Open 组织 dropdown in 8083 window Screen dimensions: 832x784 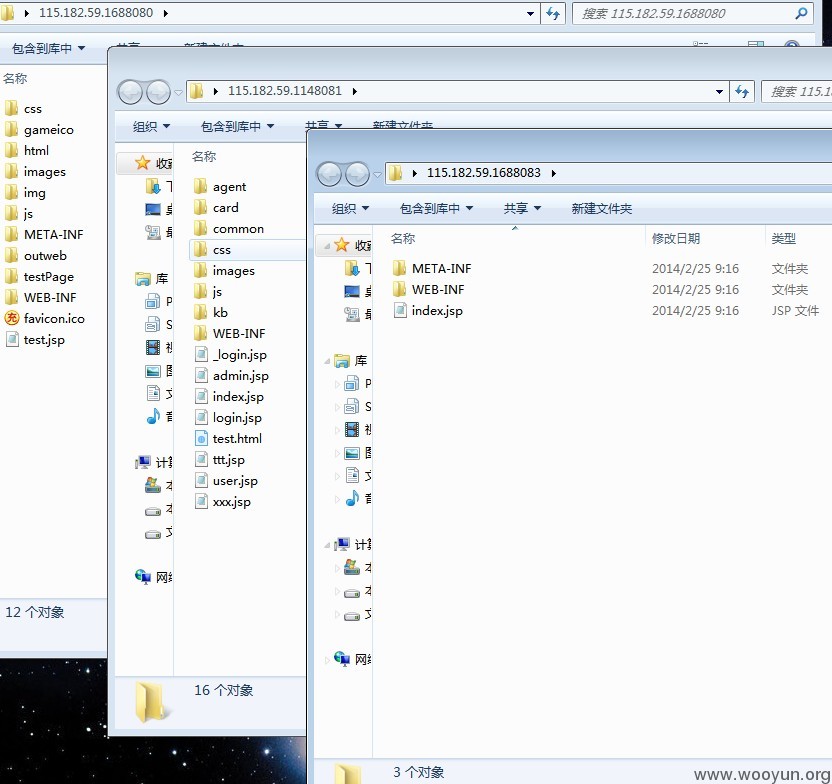(350, 208)
